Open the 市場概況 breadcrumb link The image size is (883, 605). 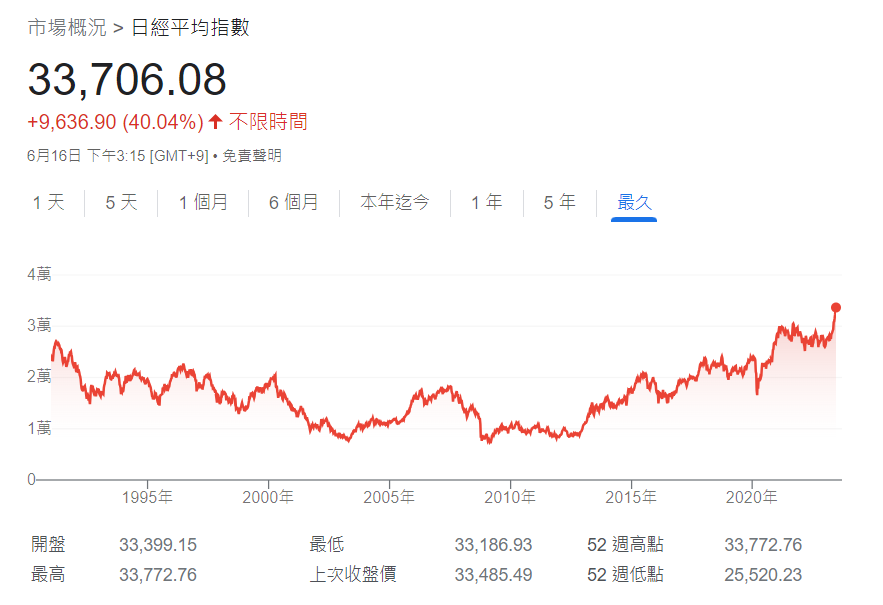(67, 28)
